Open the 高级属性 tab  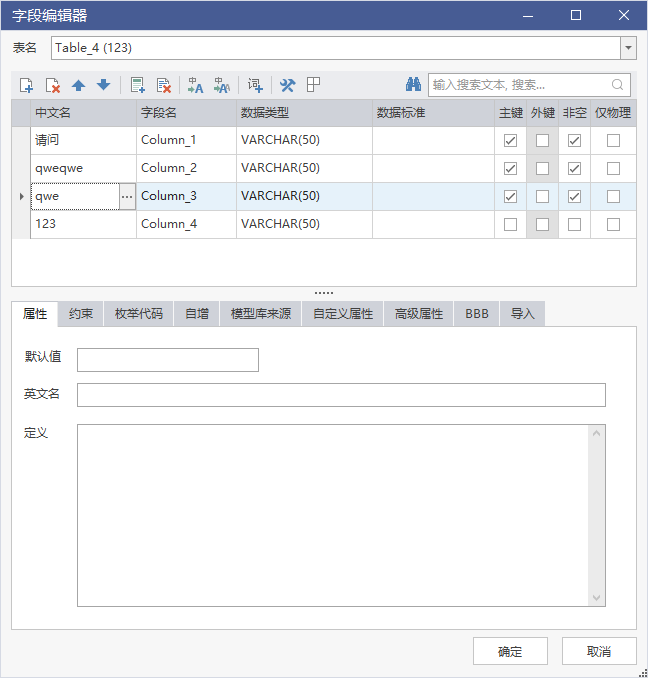tap(419, 314)
